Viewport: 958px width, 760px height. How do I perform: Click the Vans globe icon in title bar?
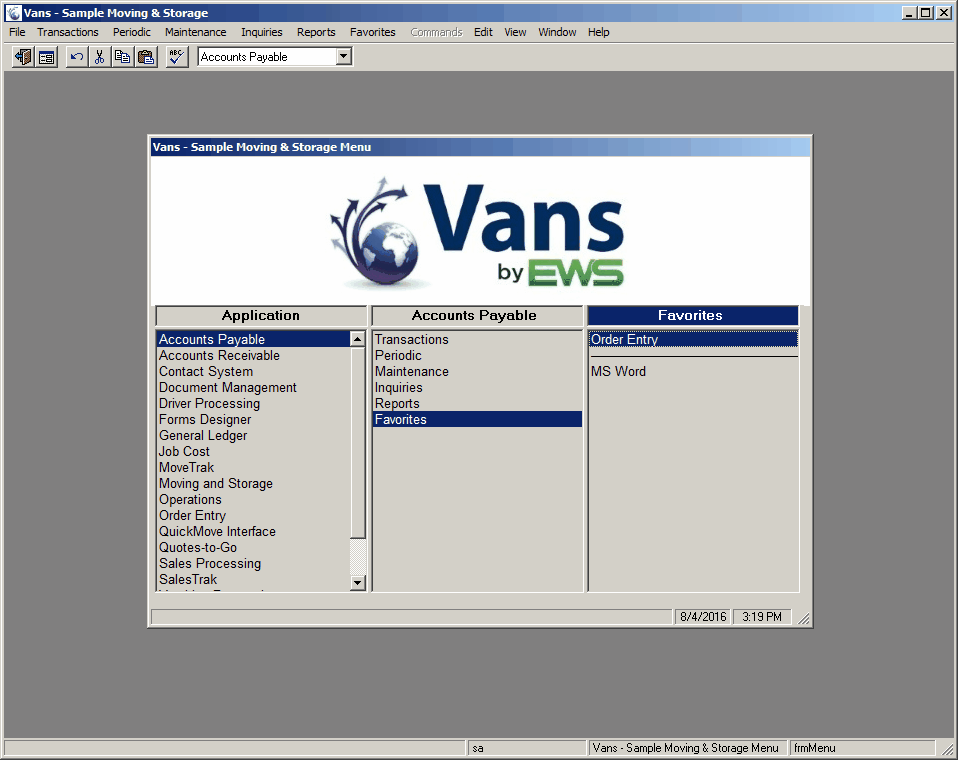(13, 13)
